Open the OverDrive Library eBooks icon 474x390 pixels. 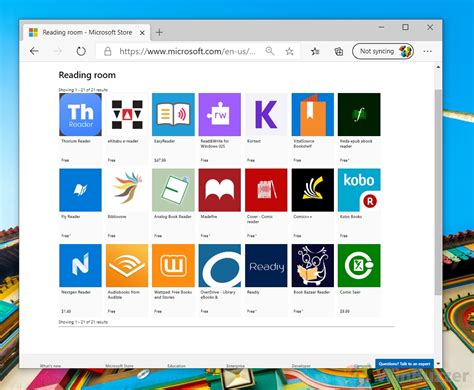click(220, 265)
